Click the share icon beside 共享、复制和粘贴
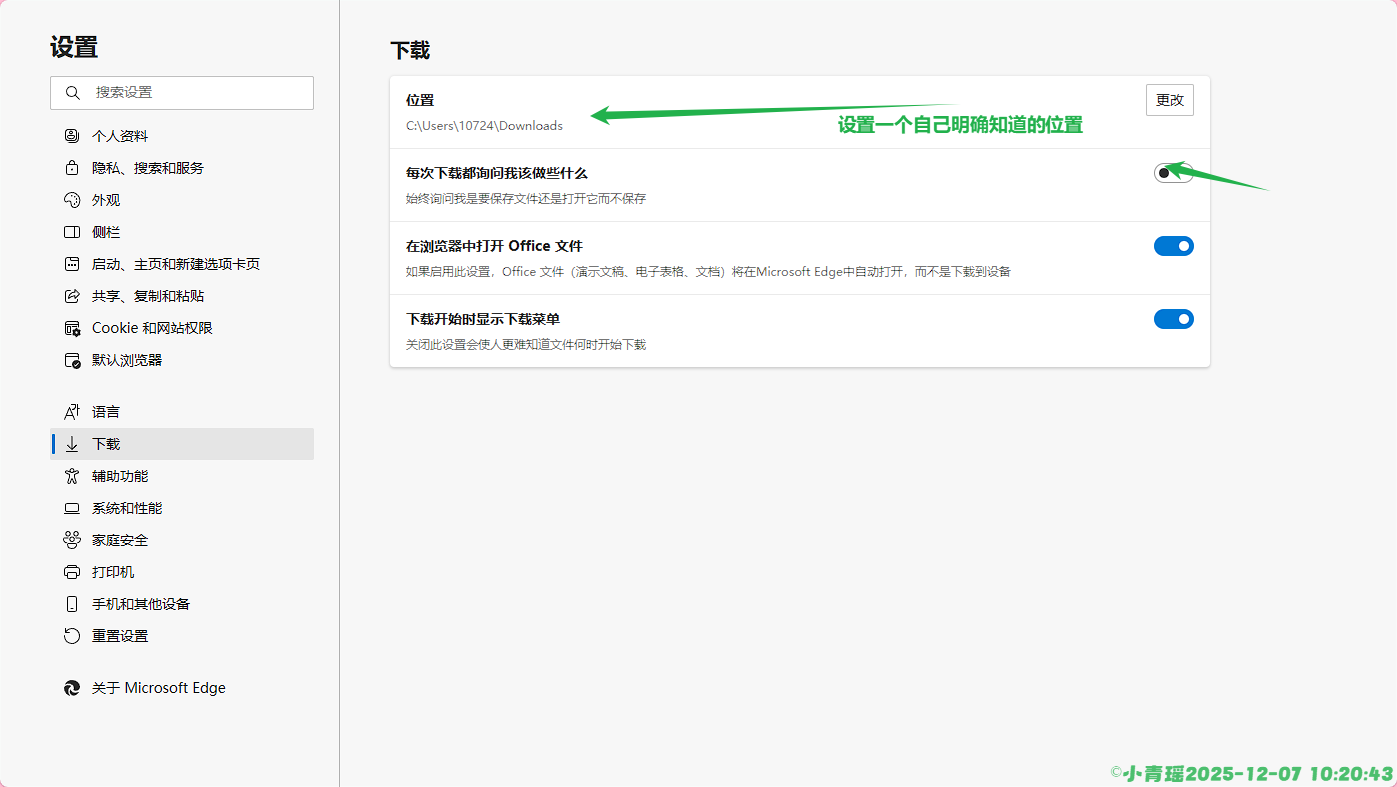Viewport: 1397px width, 787px height. point(72,296)
